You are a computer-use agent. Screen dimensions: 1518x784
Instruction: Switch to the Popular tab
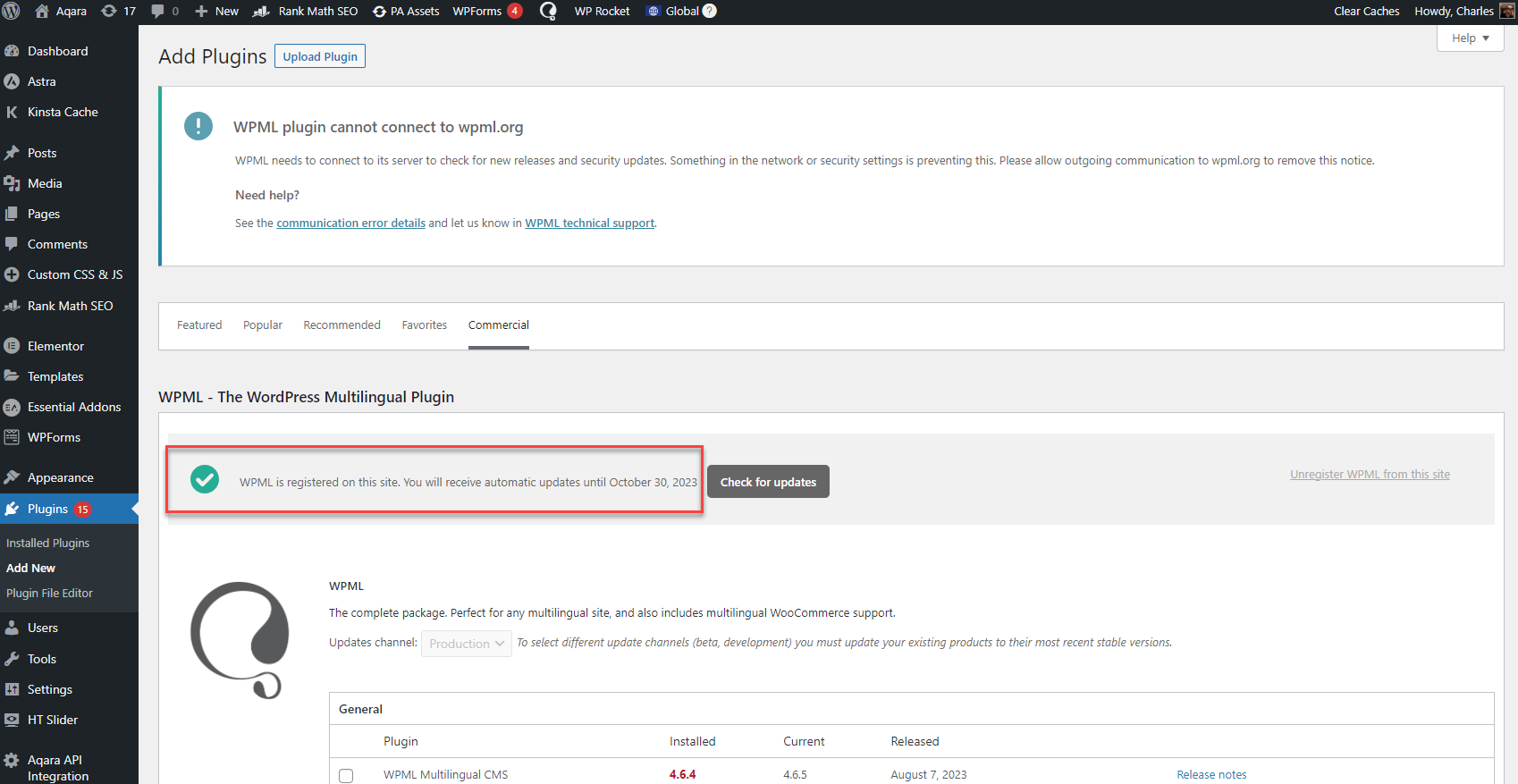[x=263, y=325]
